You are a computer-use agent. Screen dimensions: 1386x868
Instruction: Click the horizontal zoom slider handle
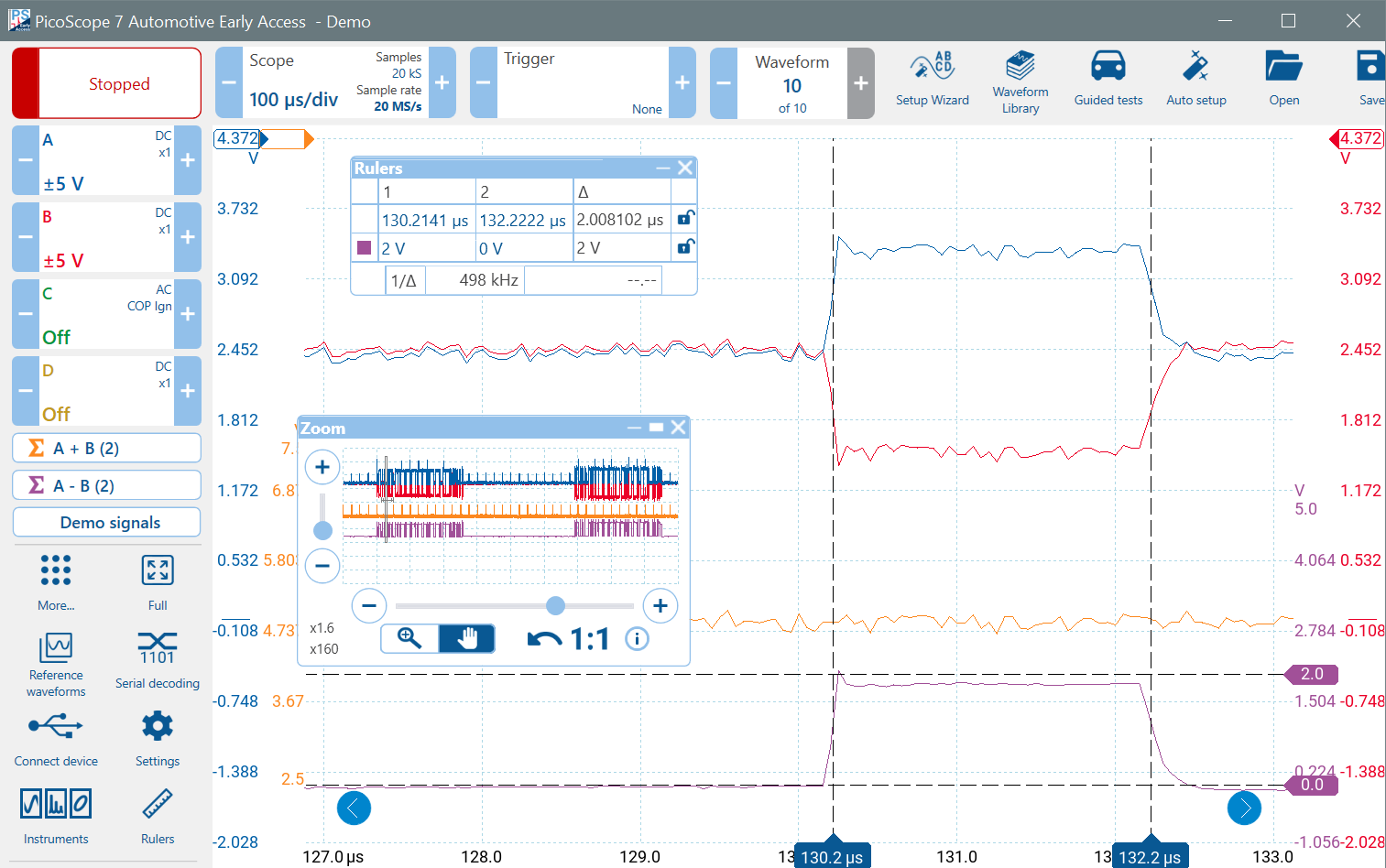[x=555, y=605]
